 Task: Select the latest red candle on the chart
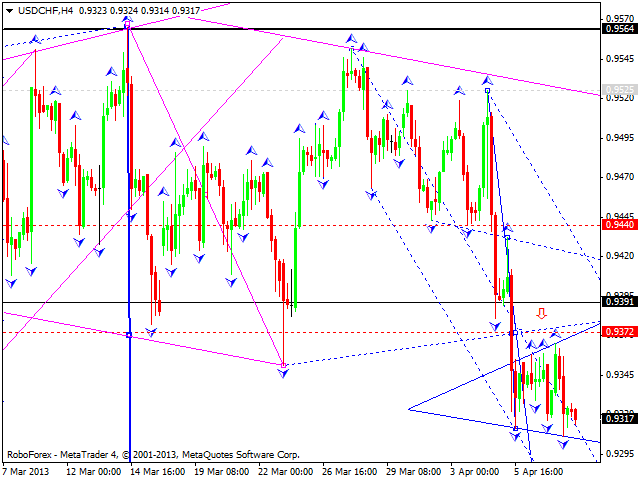574,413
